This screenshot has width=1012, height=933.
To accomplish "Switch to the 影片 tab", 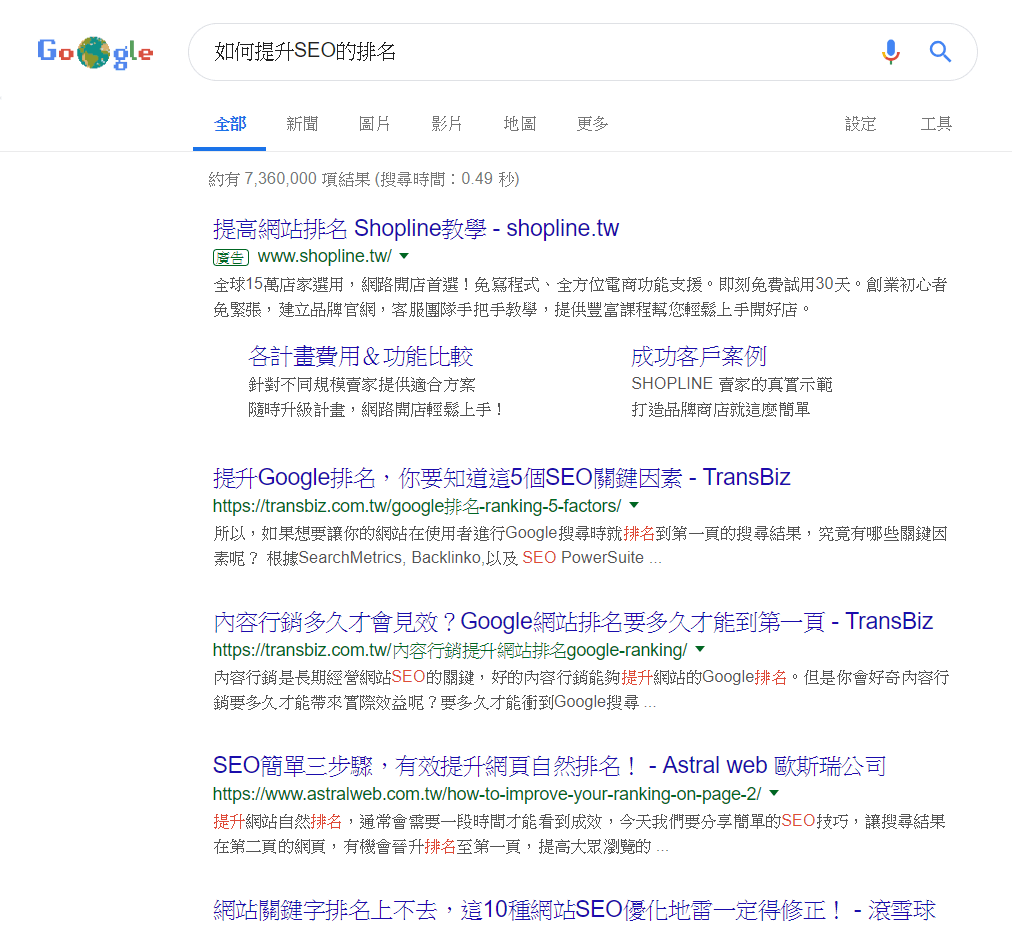I will [x=447, y=124].
